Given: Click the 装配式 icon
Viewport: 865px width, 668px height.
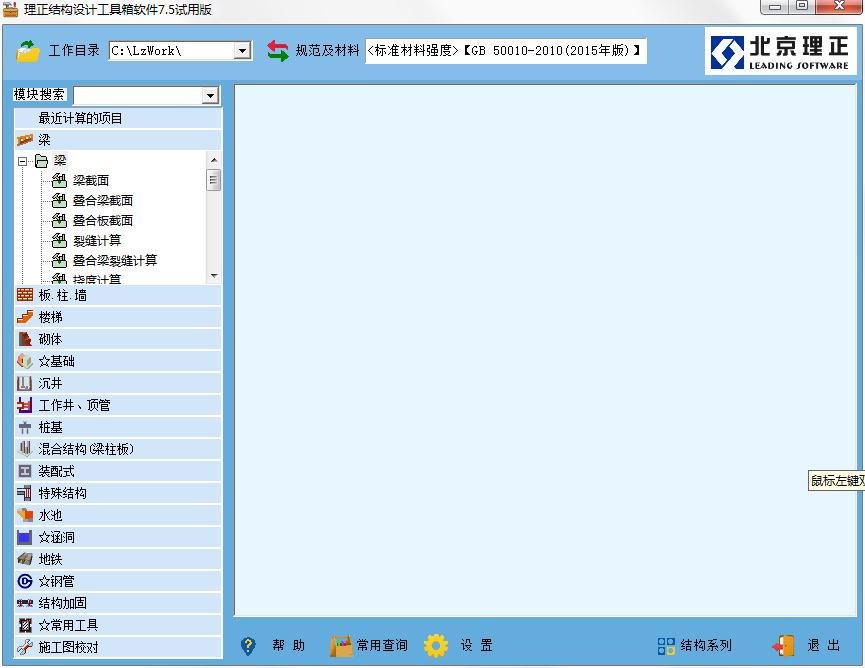Looking at the screenshot, I should pyautogui.click(x=25, y=471).
